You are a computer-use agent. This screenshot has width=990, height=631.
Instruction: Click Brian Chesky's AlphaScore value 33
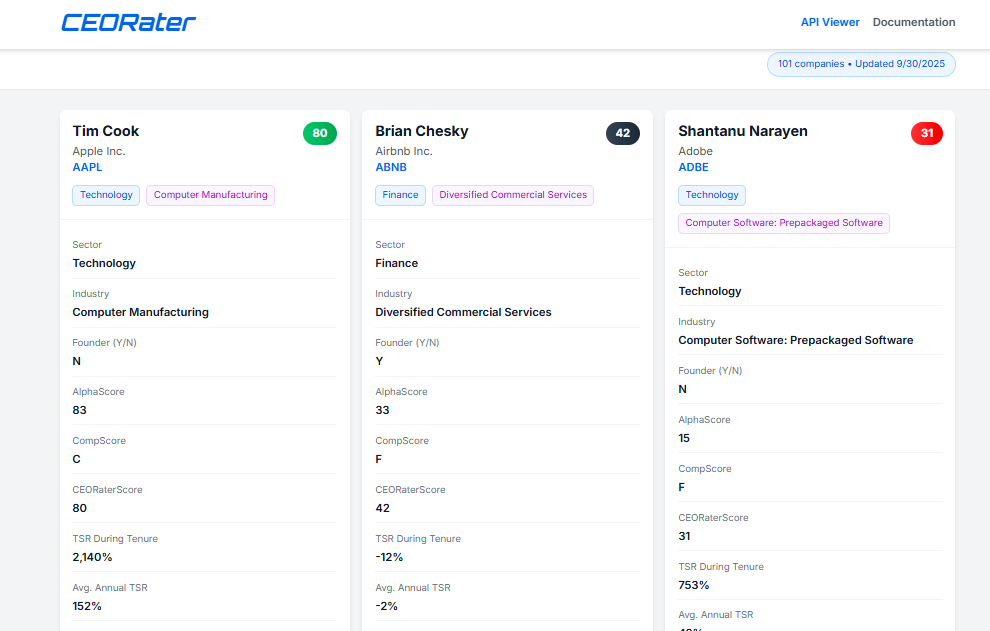tap(382, 411)
